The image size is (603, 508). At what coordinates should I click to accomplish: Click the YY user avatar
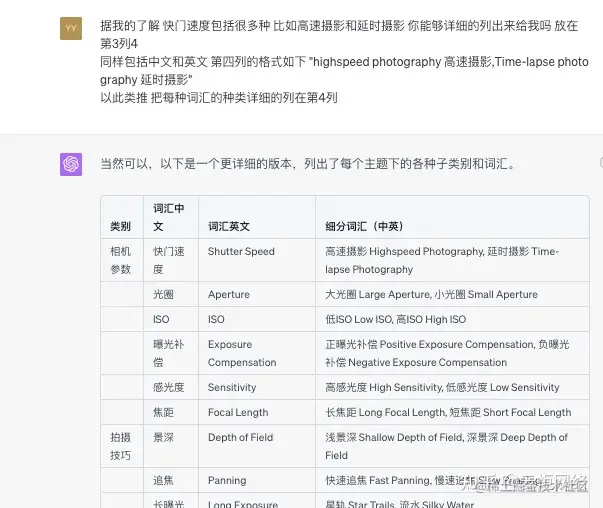pos(71,28)
